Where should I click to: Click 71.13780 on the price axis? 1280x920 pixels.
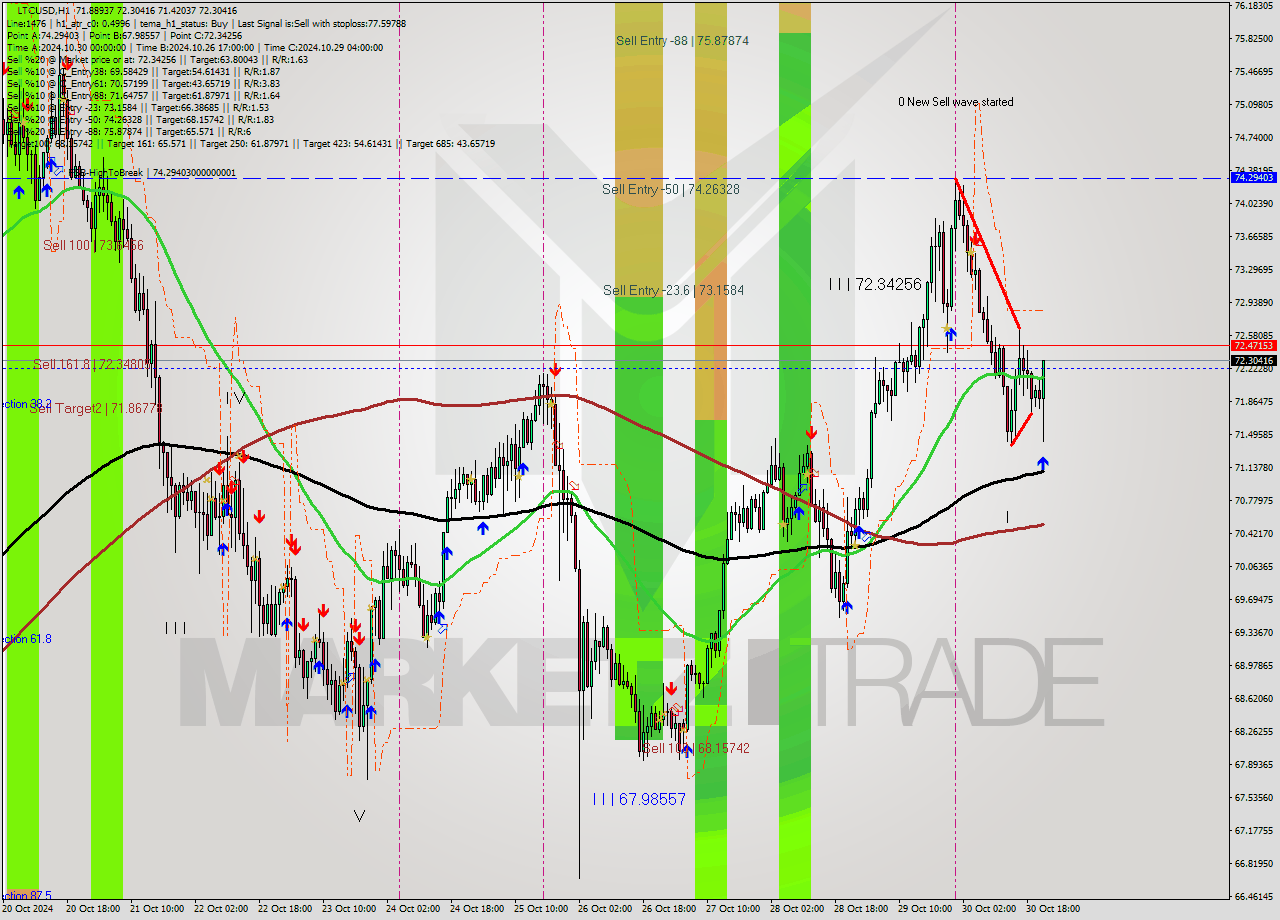pos(1253,467)
